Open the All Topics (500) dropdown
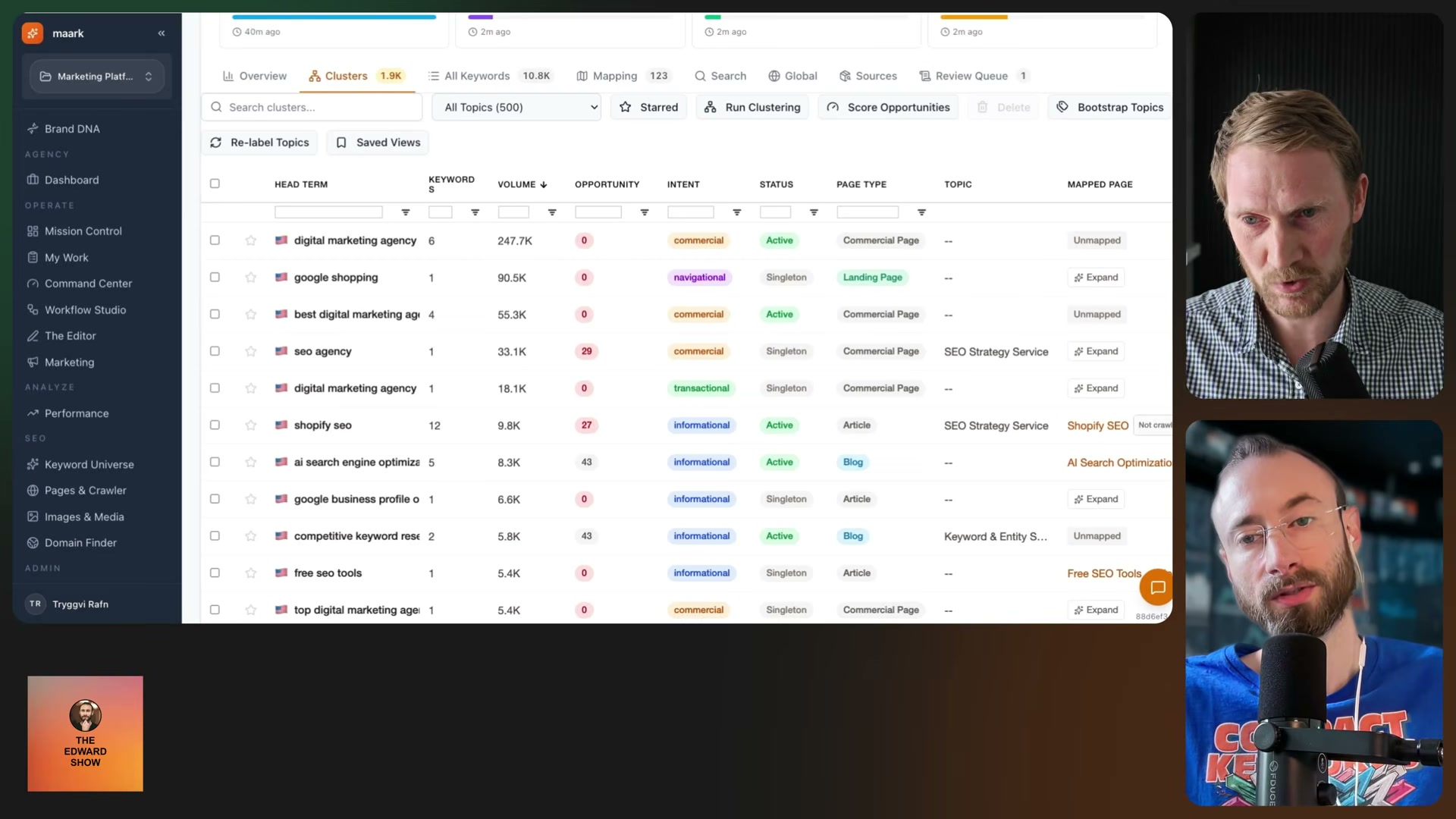Image resolution: width=1456 pixels, height=819 pixels. tap(516, 108)
